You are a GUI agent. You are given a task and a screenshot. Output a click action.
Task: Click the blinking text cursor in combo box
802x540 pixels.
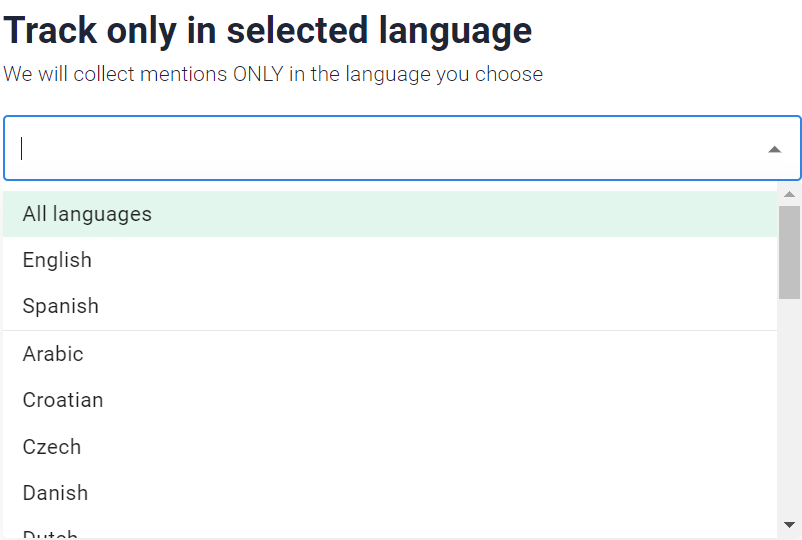(22, 149)
